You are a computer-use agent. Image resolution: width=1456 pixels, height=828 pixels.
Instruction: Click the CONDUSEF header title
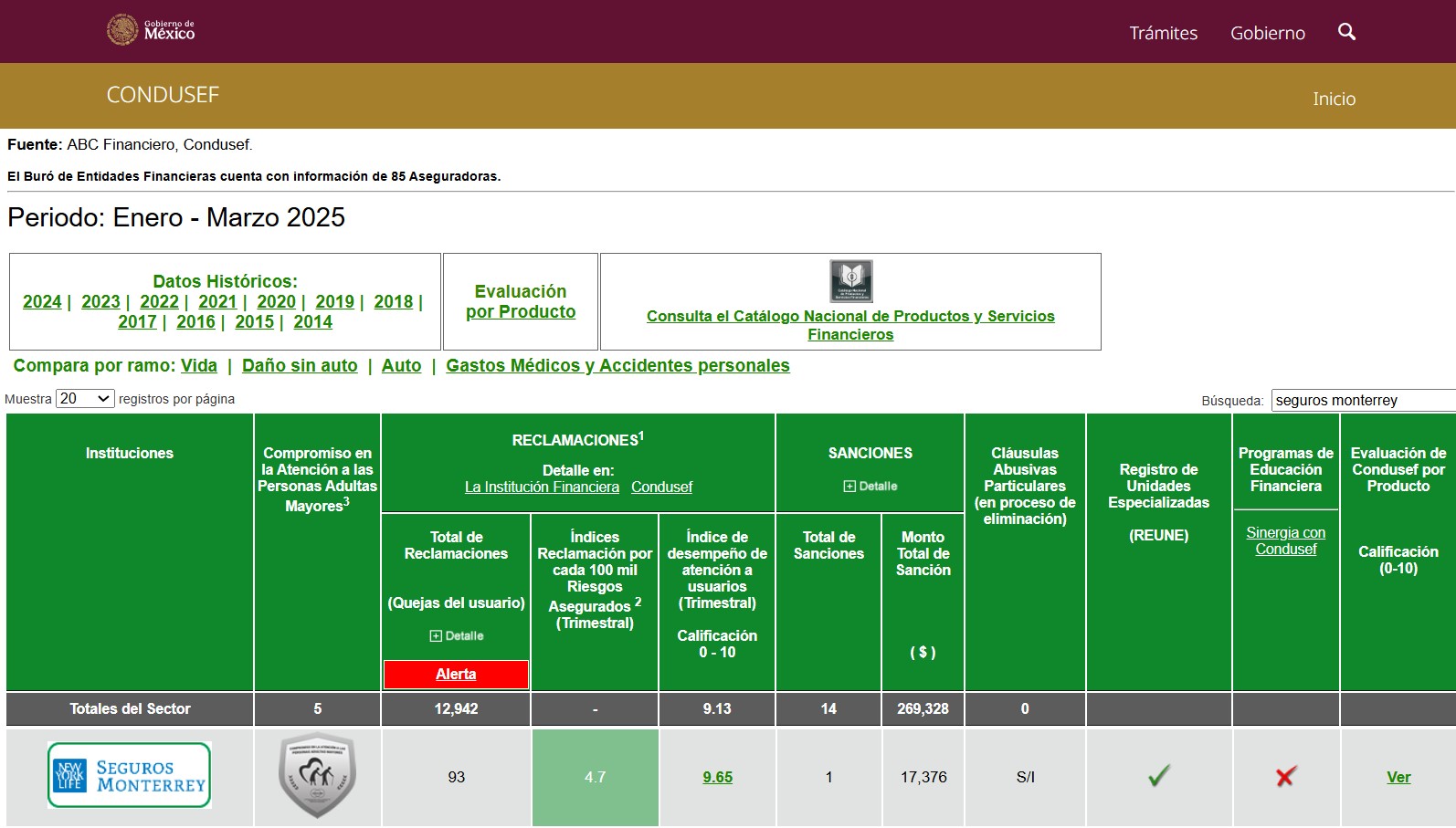(x=163, y=95)
